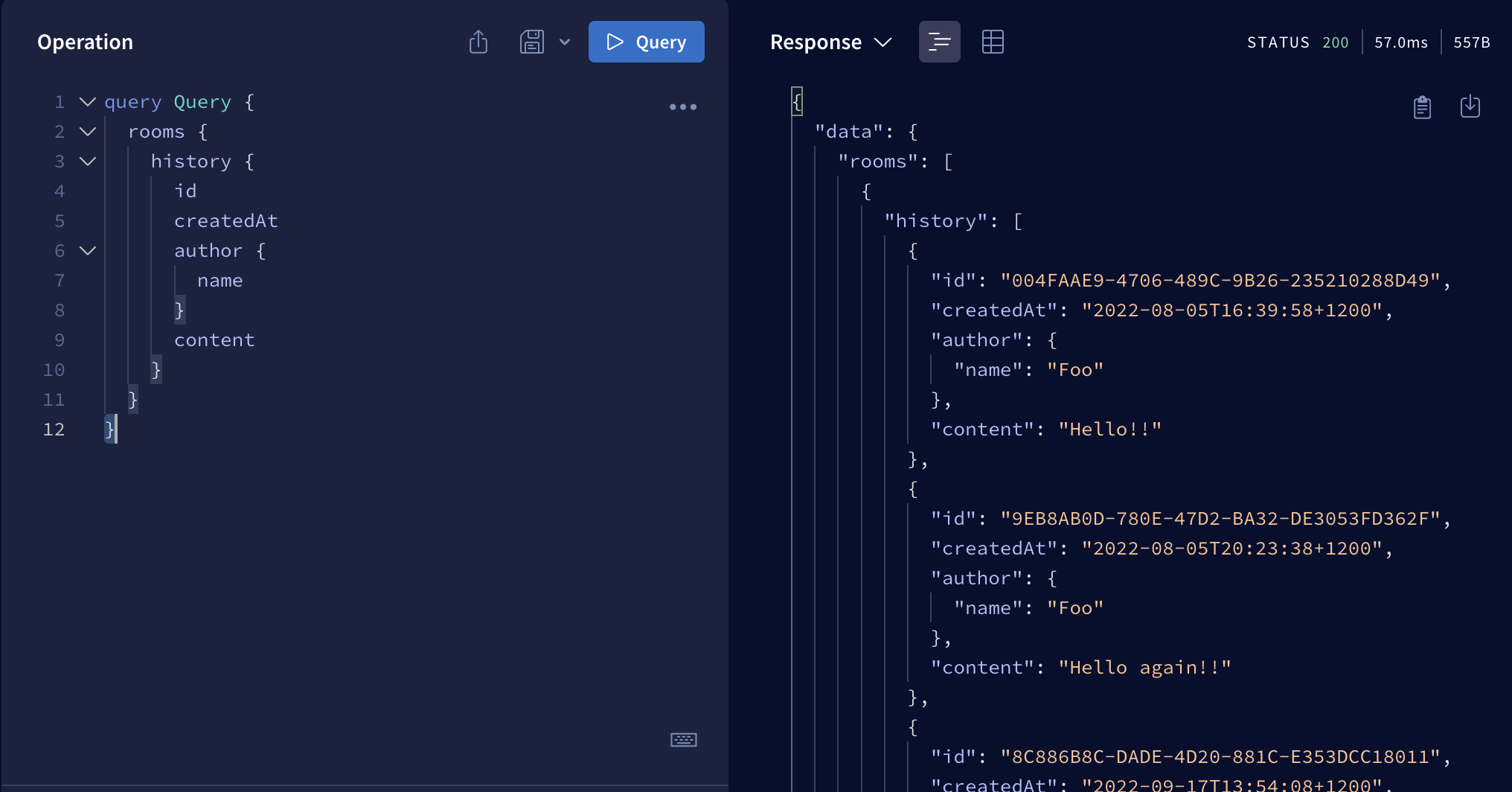Show keyboard shortcuts icon

(x=683, y=739)
